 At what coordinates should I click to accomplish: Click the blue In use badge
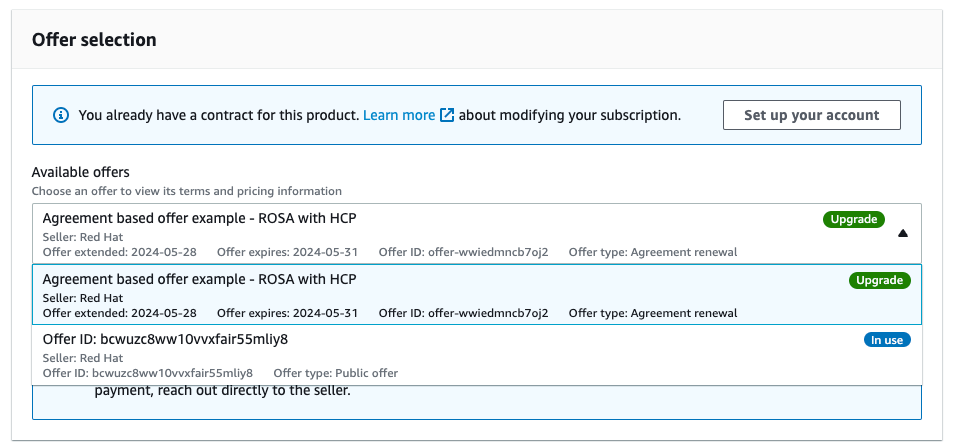(x=886, y=340)
